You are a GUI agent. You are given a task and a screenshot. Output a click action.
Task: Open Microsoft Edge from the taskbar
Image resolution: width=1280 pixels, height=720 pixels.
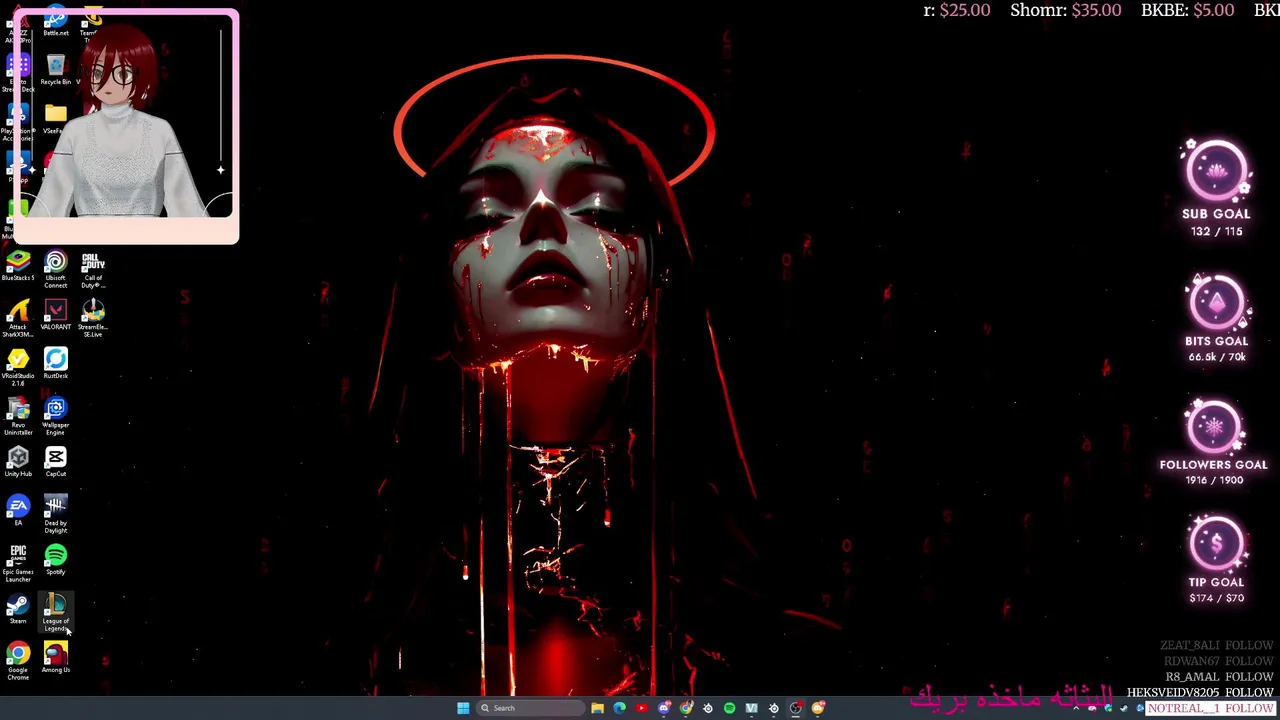click(619, 708)
